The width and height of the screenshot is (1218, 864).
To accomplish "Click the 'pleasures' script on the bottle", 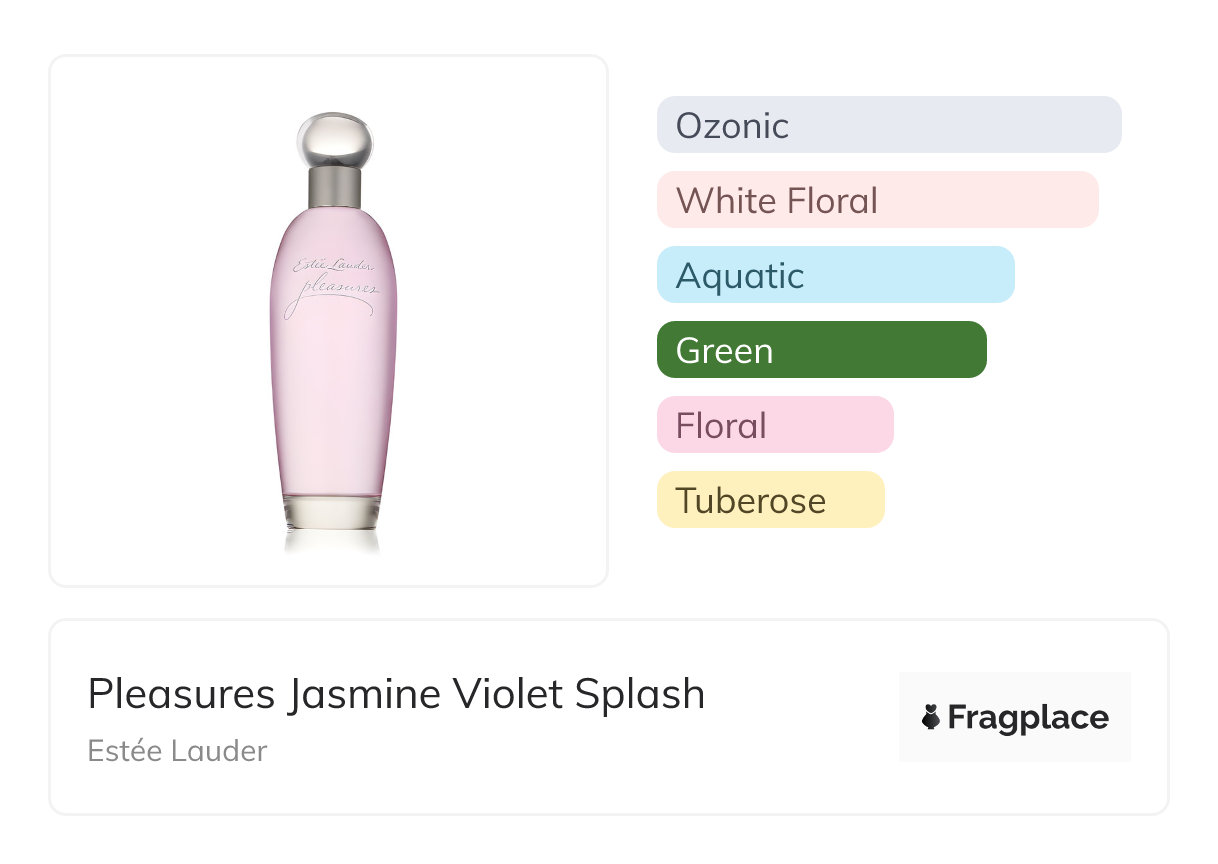I will [333, 290].
